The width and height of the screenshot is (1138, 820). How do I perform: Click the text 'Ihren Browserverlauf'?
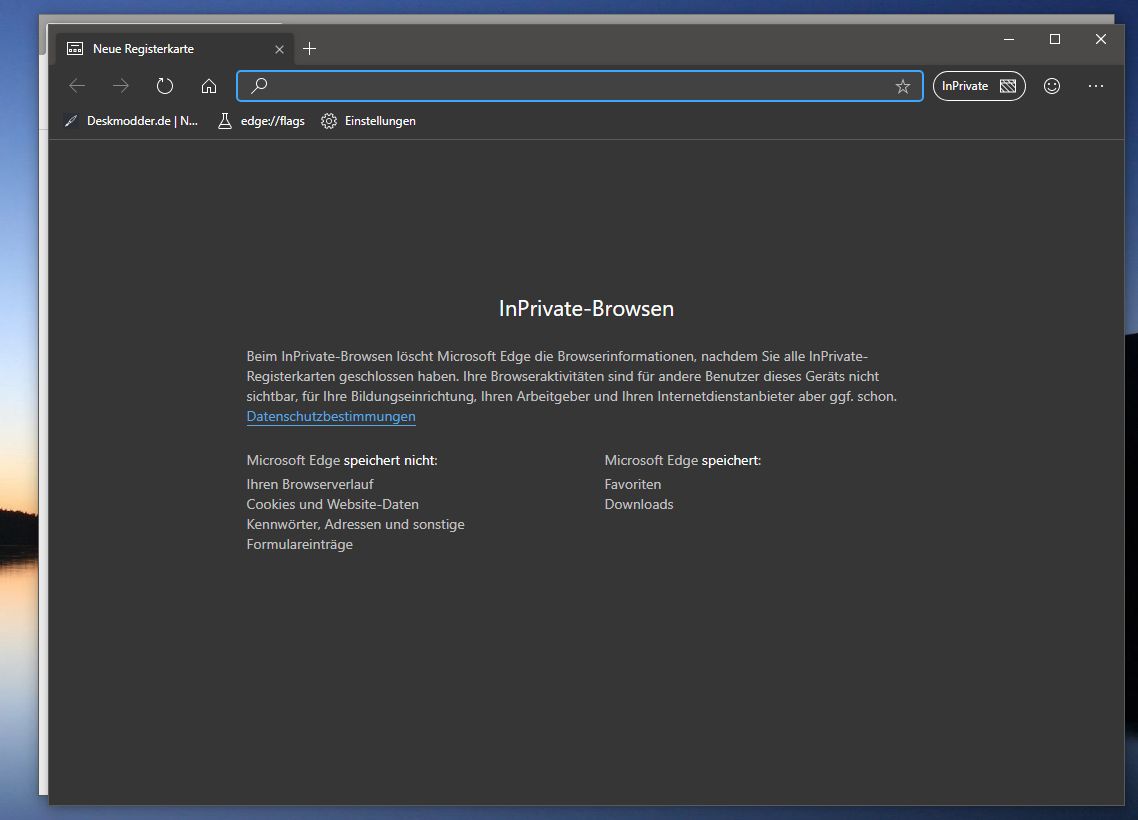tap(310, 484)
